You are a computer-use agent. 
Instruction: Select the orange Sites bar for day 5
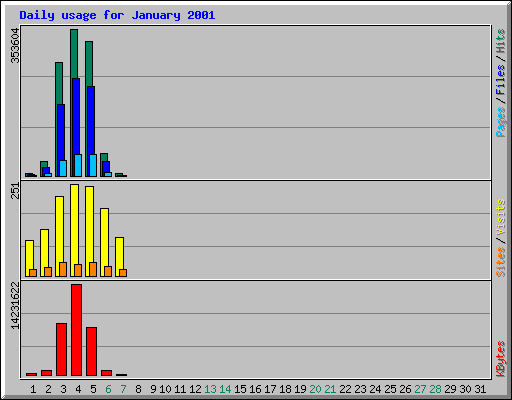click(93, 269)
